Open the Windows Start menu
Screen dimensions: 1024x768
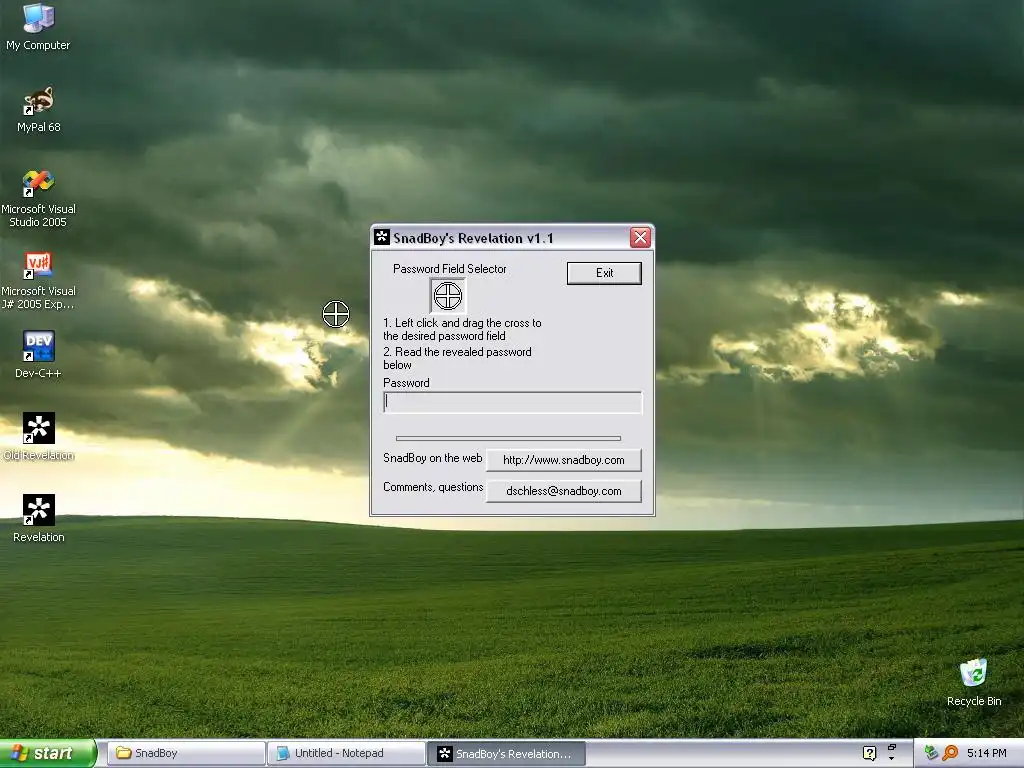48,753
